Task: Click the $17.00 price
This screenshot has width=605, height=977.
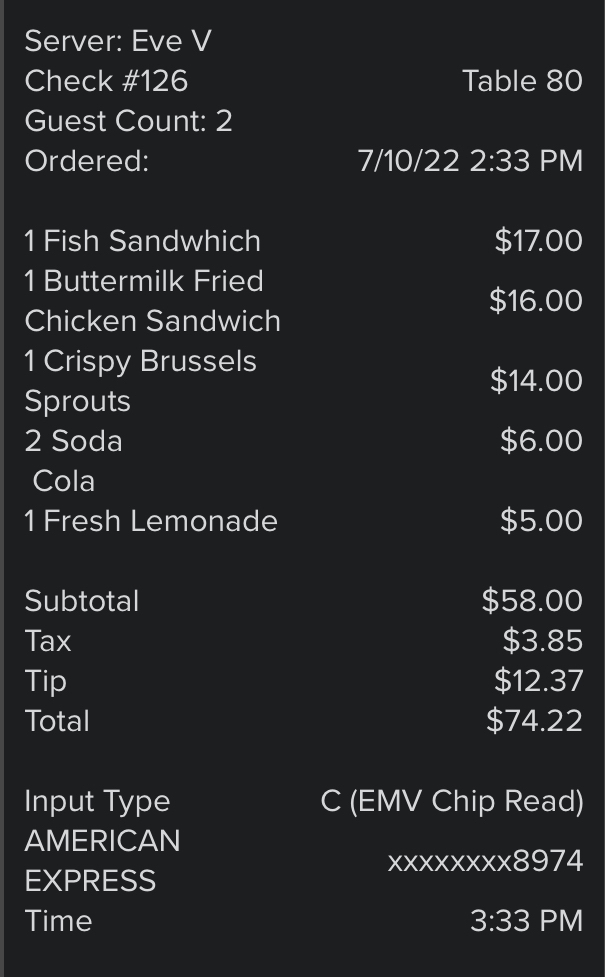Action: tap(539, 241)
